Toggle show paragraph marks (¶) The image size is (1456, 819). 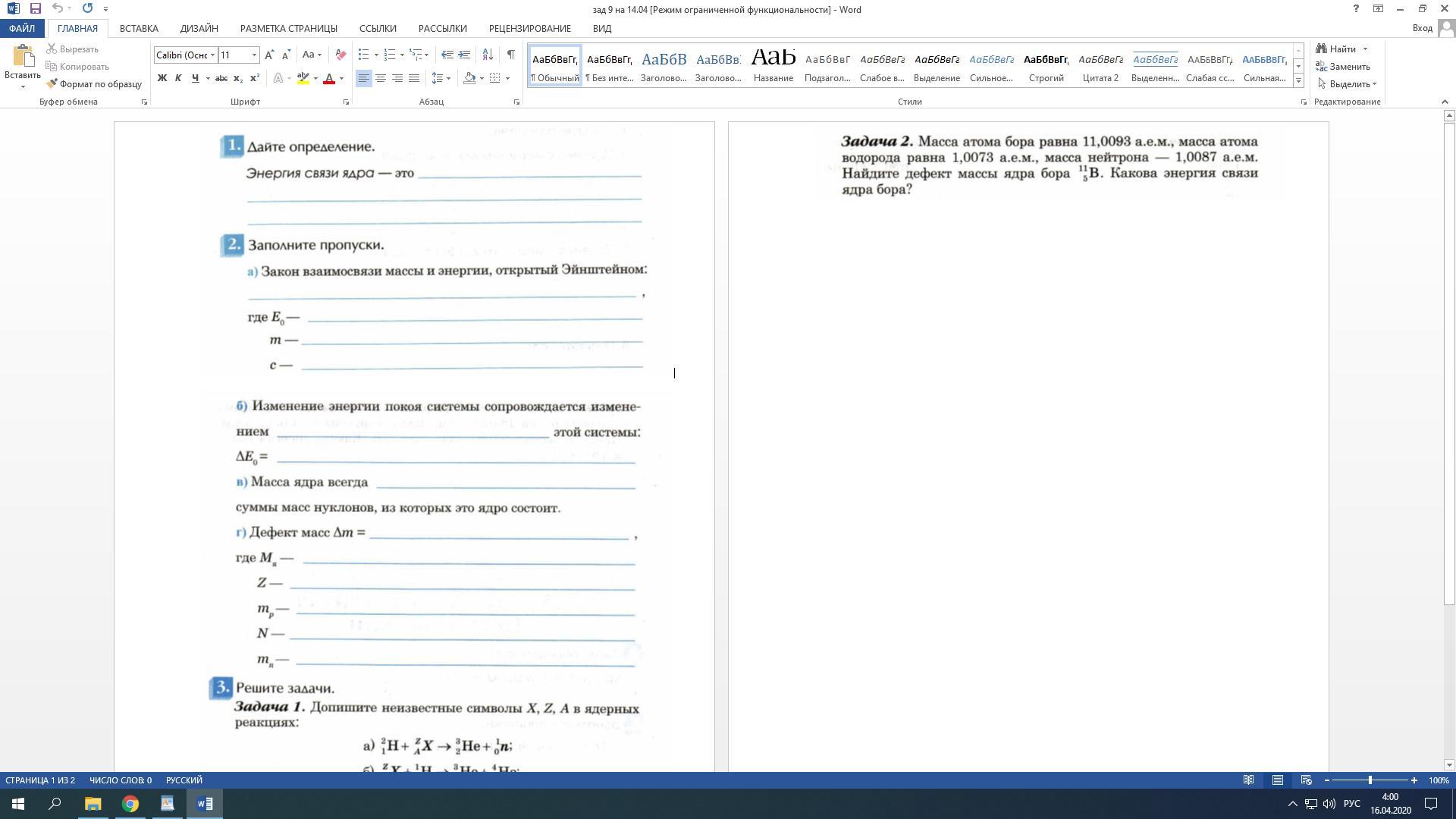[x=510, y=55]
